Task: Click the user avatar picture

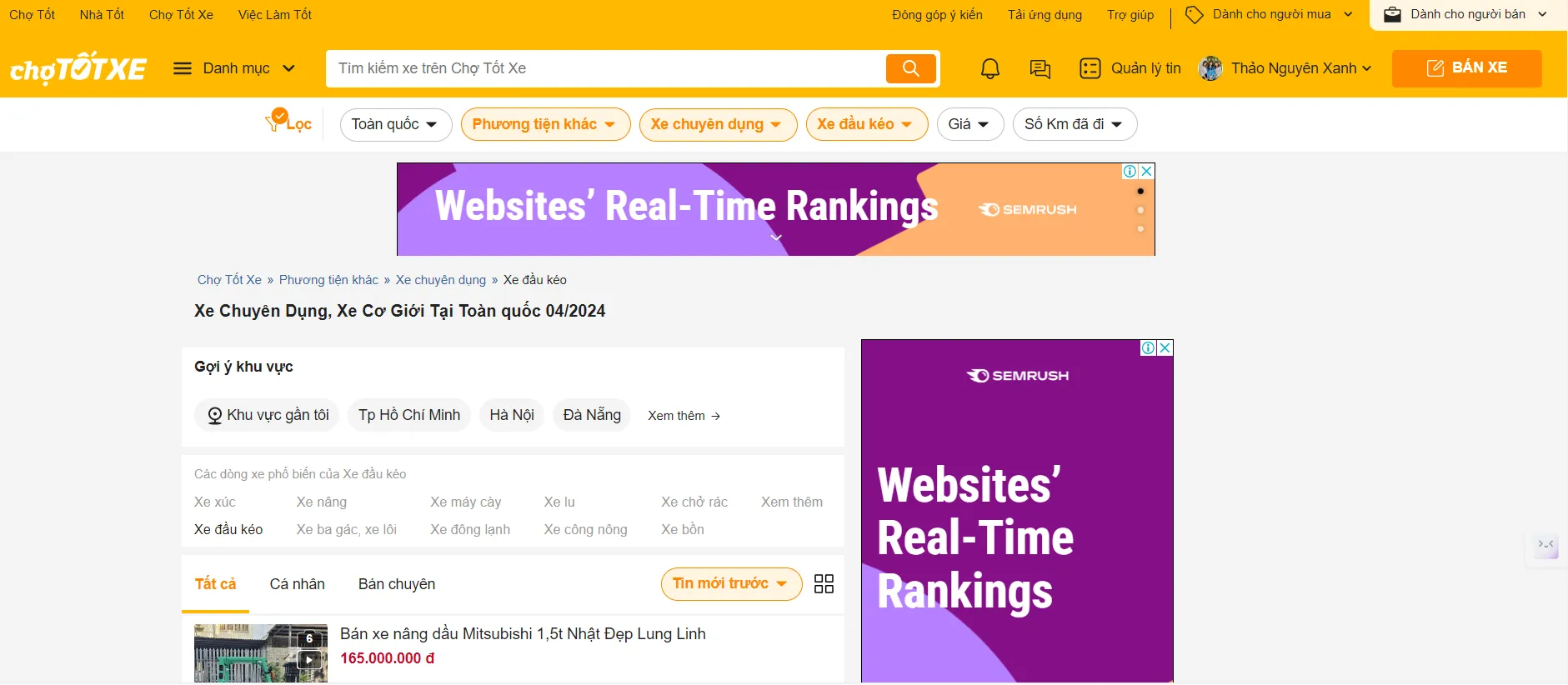Action: point(1210,68)
